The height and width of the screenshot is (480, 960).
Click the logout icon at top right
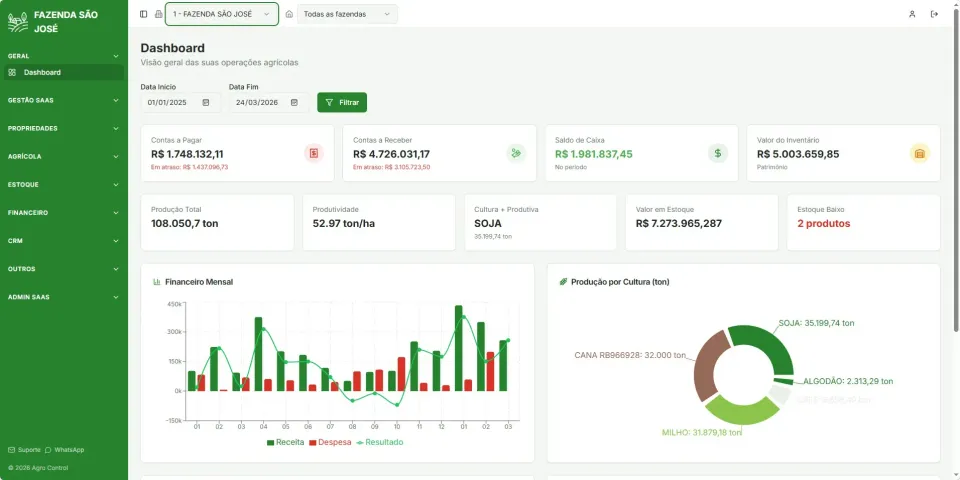pyautogui.click(x=934, y=14)
